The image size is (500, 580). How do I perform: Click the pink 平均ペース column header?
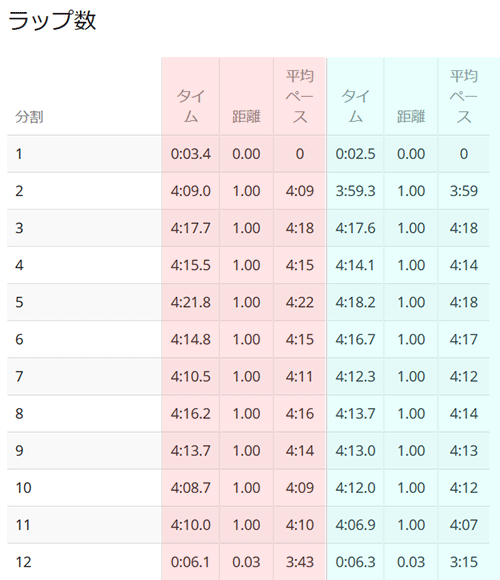pyautogui.click(x=300, y=97)
